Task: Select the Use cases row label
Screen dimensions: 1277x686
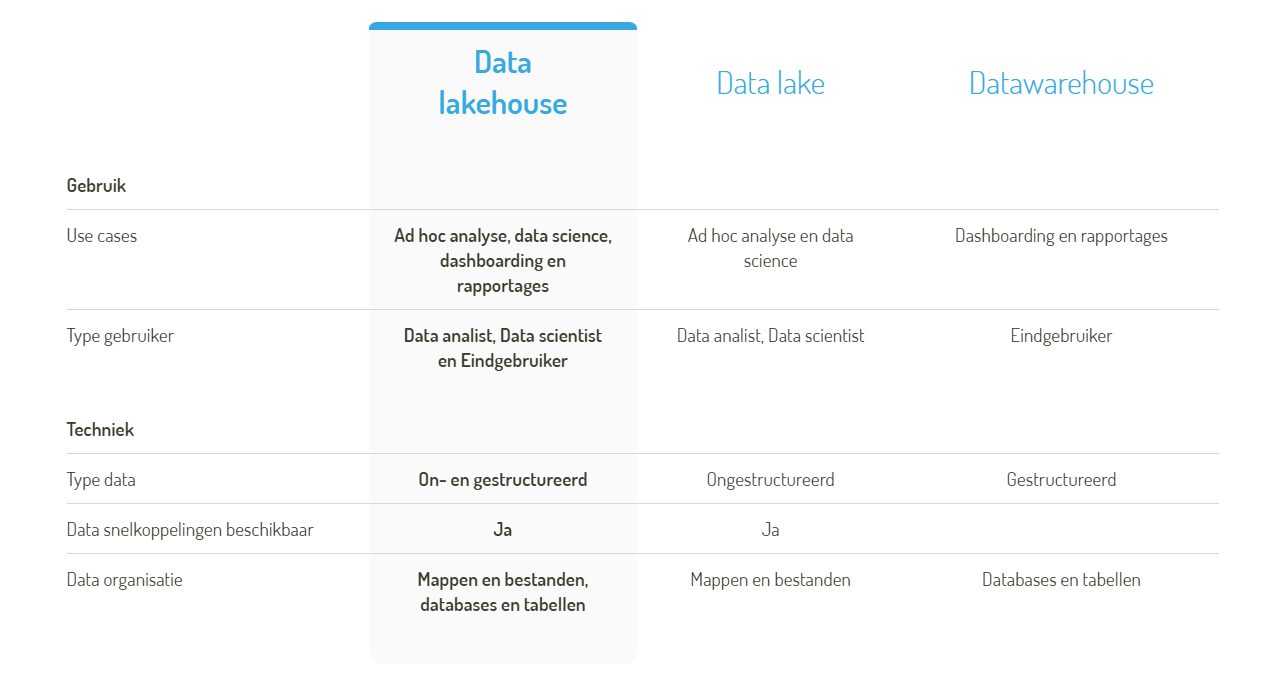Action: click(102, 236)
